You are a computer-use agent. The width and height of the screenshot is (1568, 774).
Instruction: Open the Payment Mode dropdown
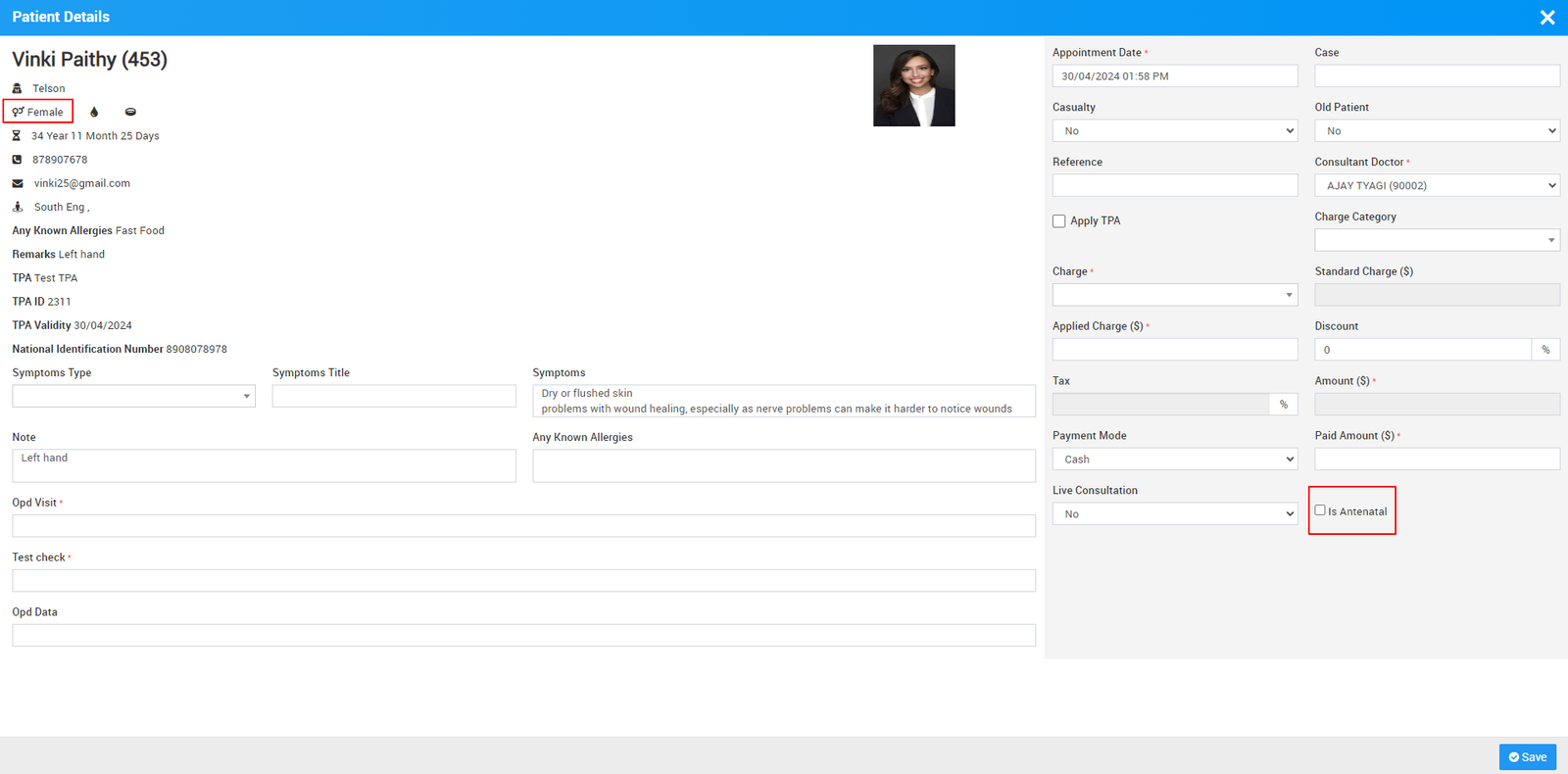pyautogui.click(x=1174, y=460)
